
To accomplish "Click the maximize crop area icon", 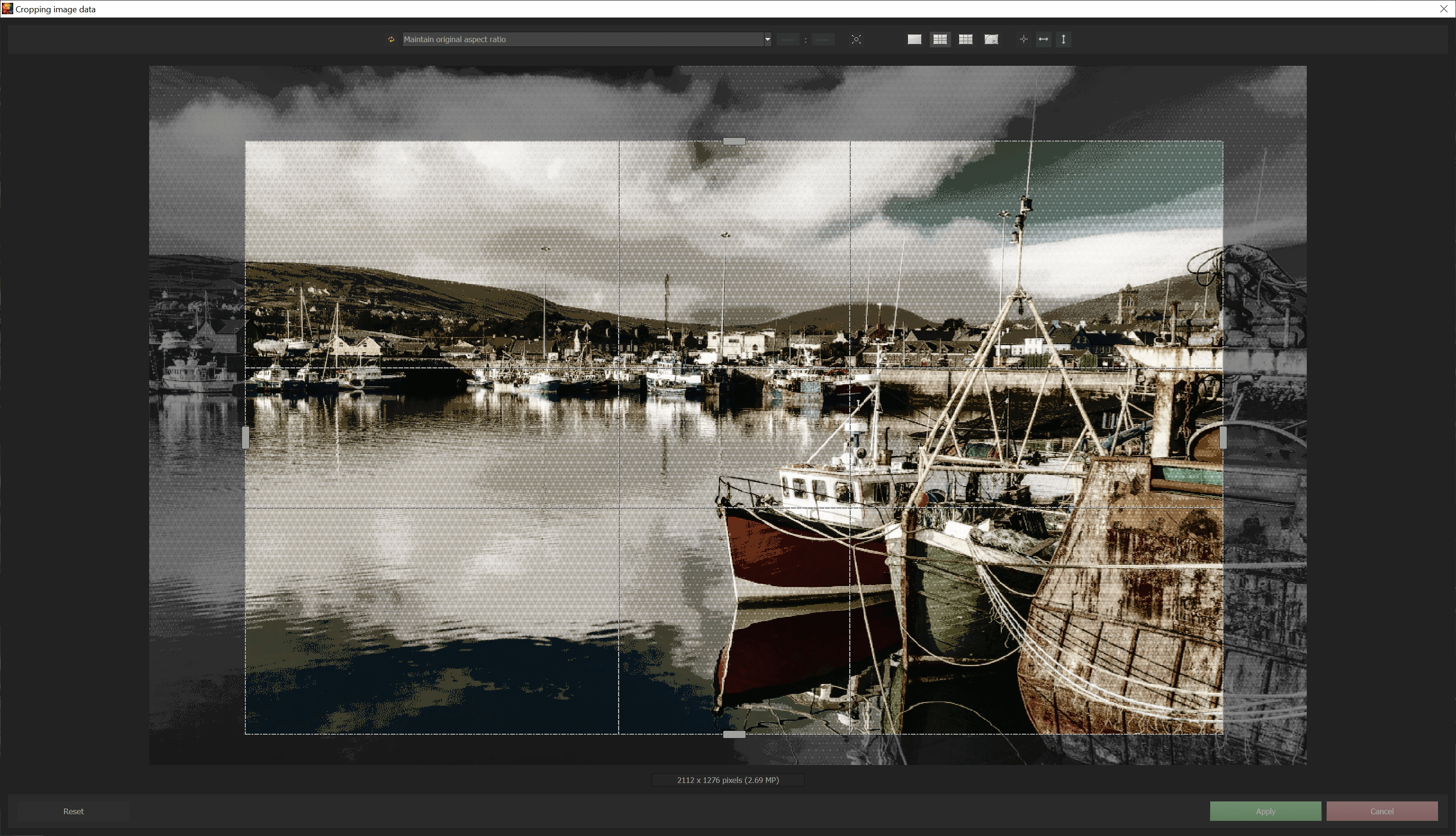I will [856, 40].
